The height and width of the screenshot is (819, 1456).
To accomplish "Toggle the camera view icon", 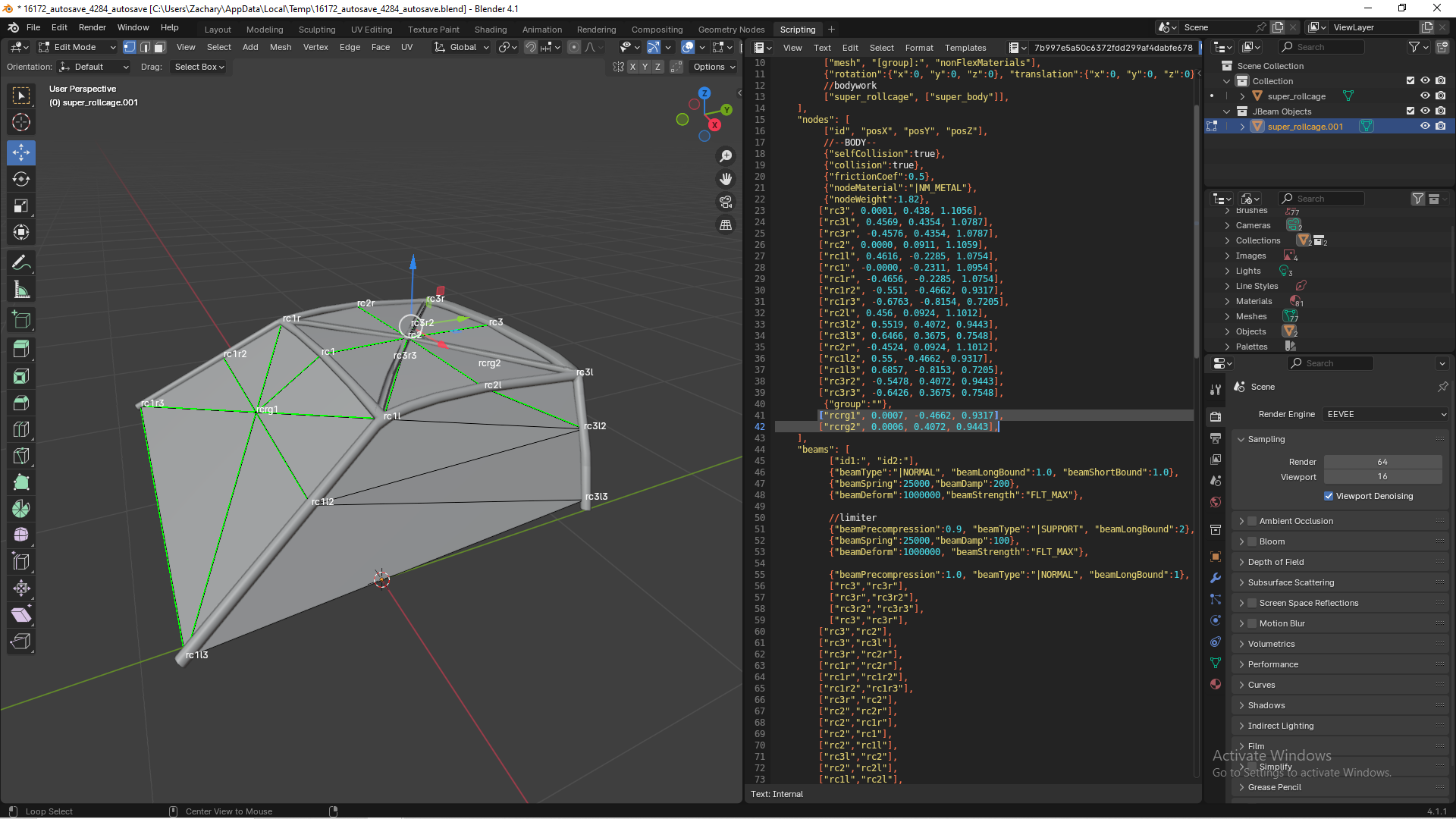I will (726, 202).
